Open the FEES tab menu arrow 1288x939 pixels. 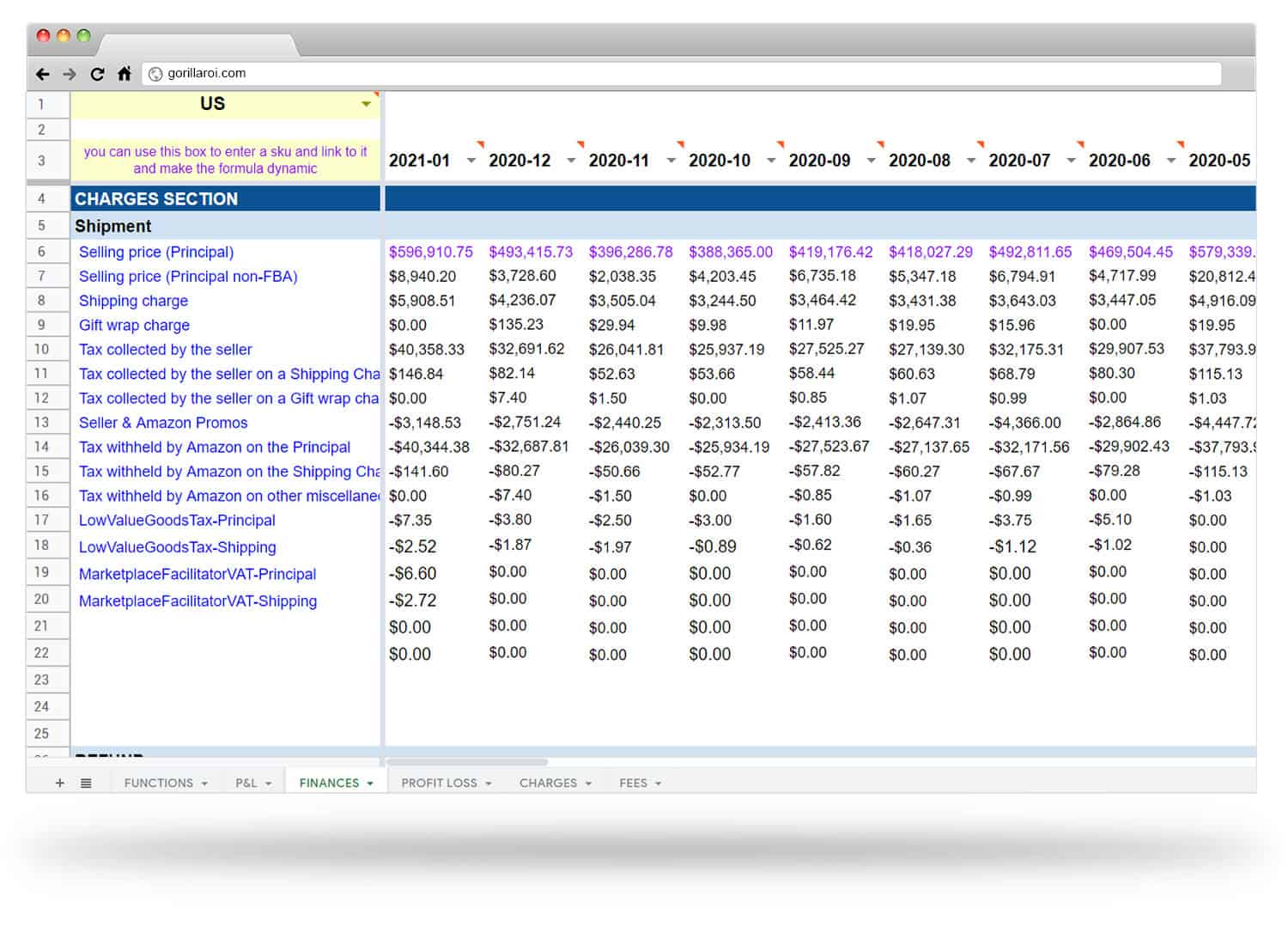click(x=658, y=783)
